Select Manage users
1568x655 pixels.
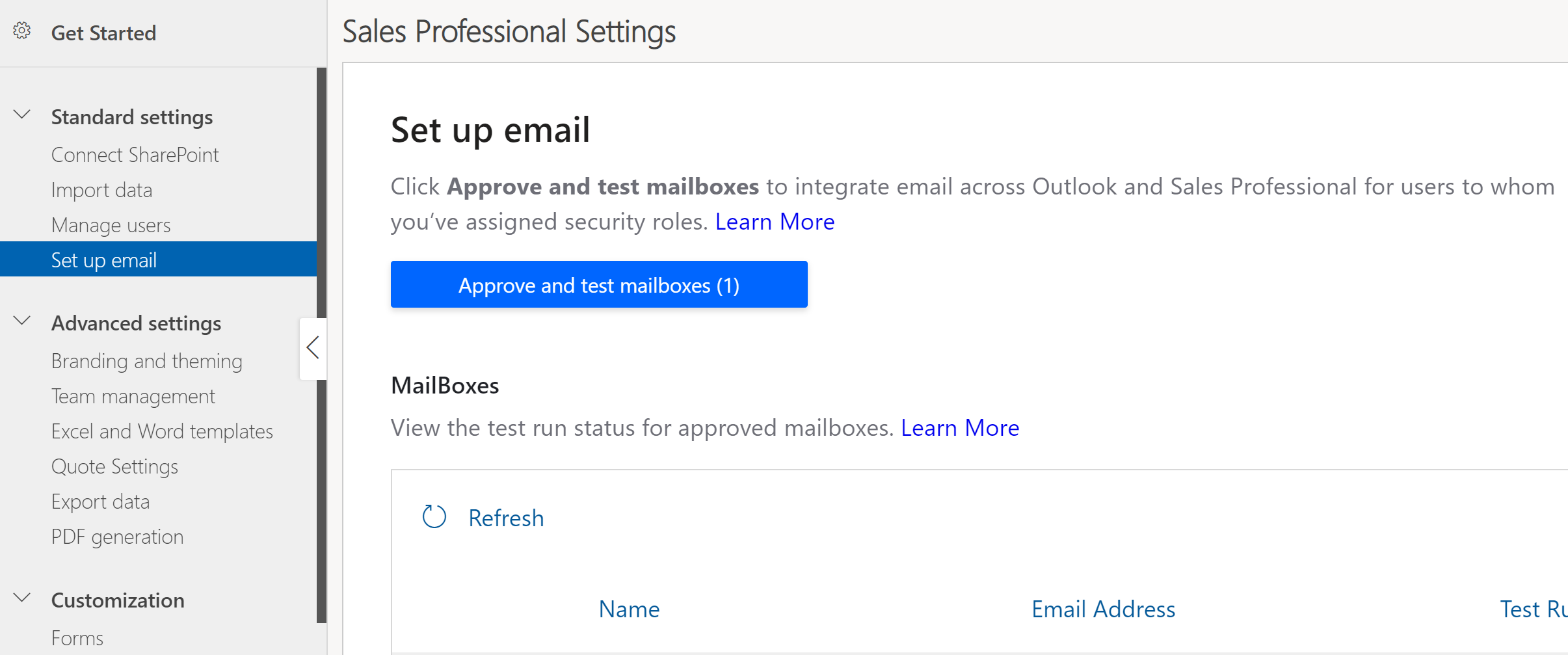tap(111, 225)
